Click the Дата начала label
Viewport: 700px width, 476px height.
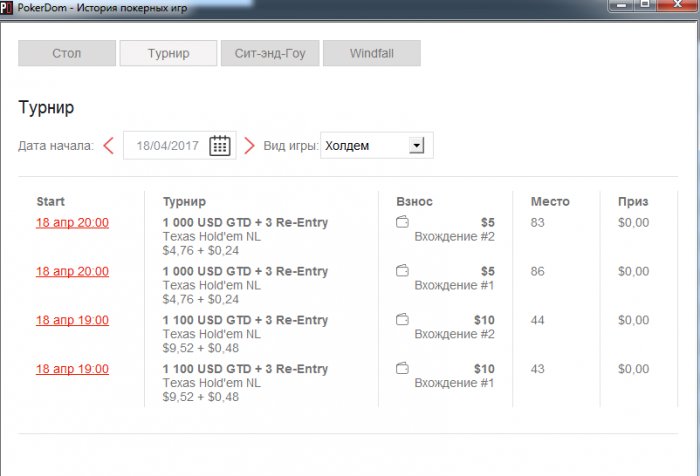click(x=56, y=146)
